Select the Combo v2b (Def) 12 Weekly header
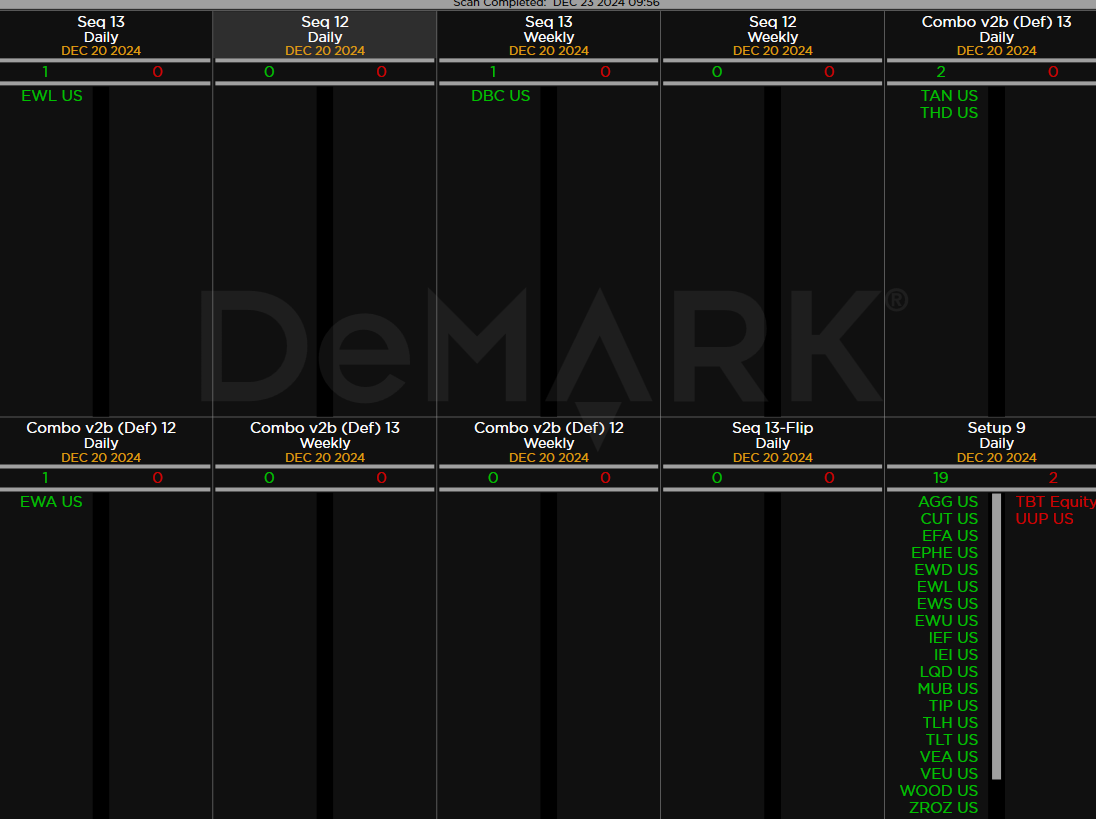This screenshot has height=819, width=1096. pyautogui.click(x=549, y=442)
